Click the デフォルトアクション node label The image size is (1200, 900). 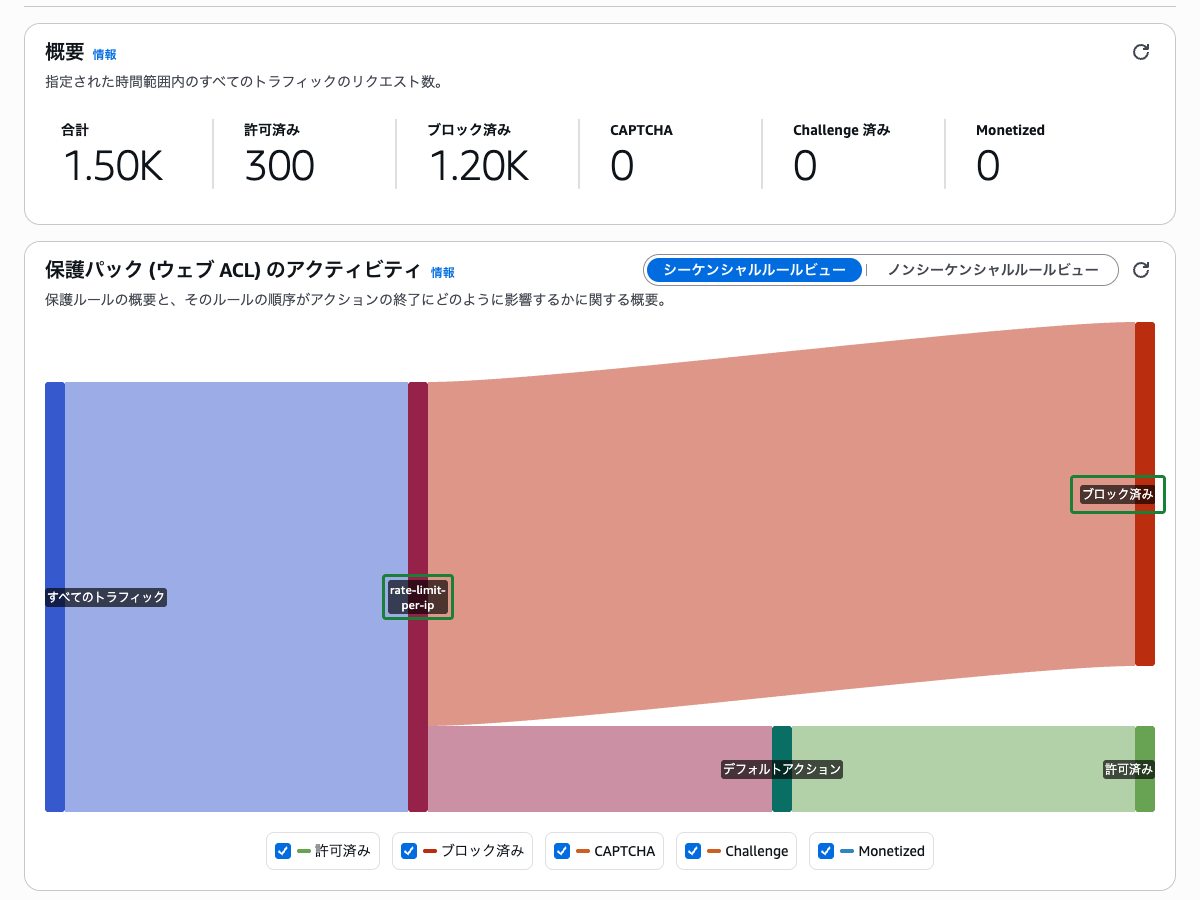pos(782,769)
